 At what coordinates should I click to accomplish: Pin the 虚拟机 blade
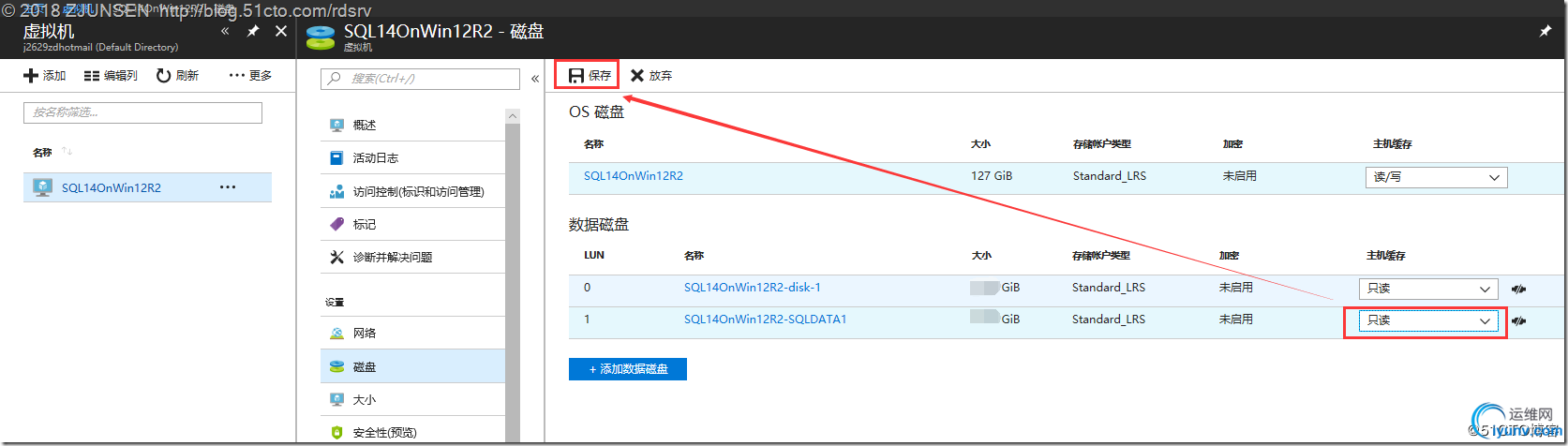pos(253,31)
